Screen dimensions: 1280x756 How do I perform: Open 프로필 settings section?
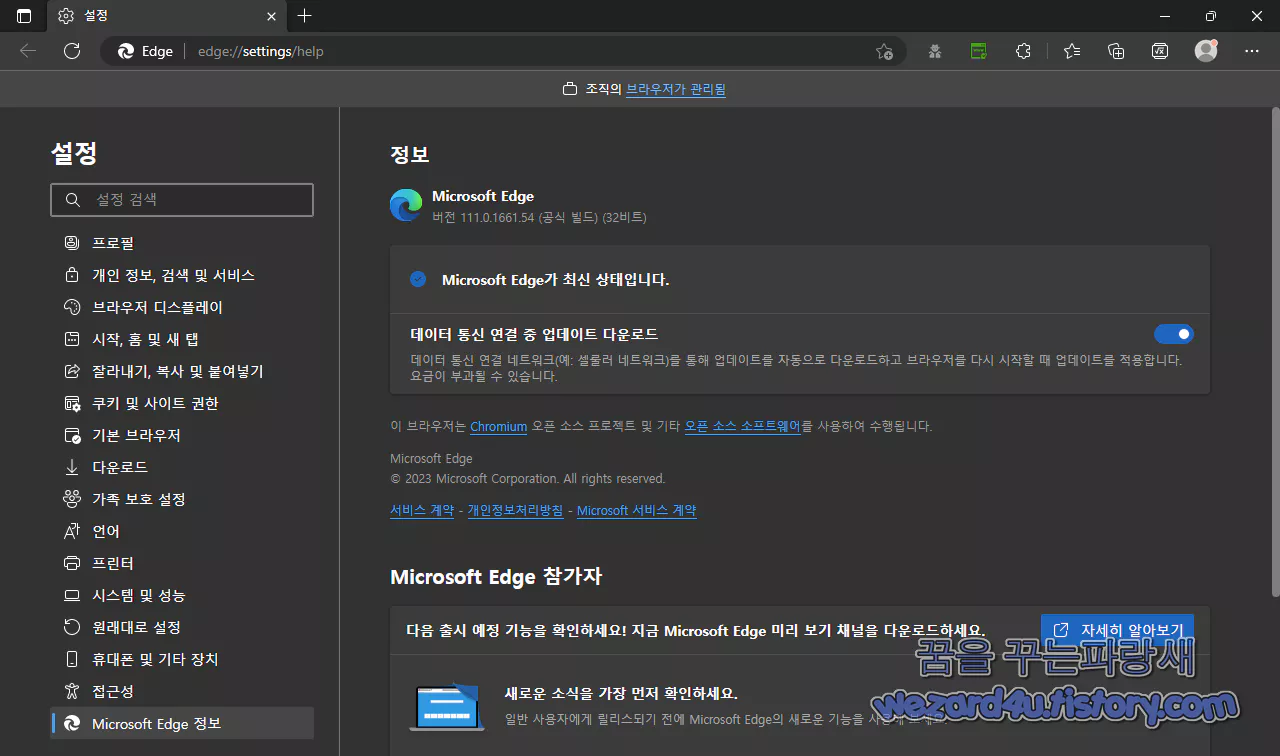[182, 243]
